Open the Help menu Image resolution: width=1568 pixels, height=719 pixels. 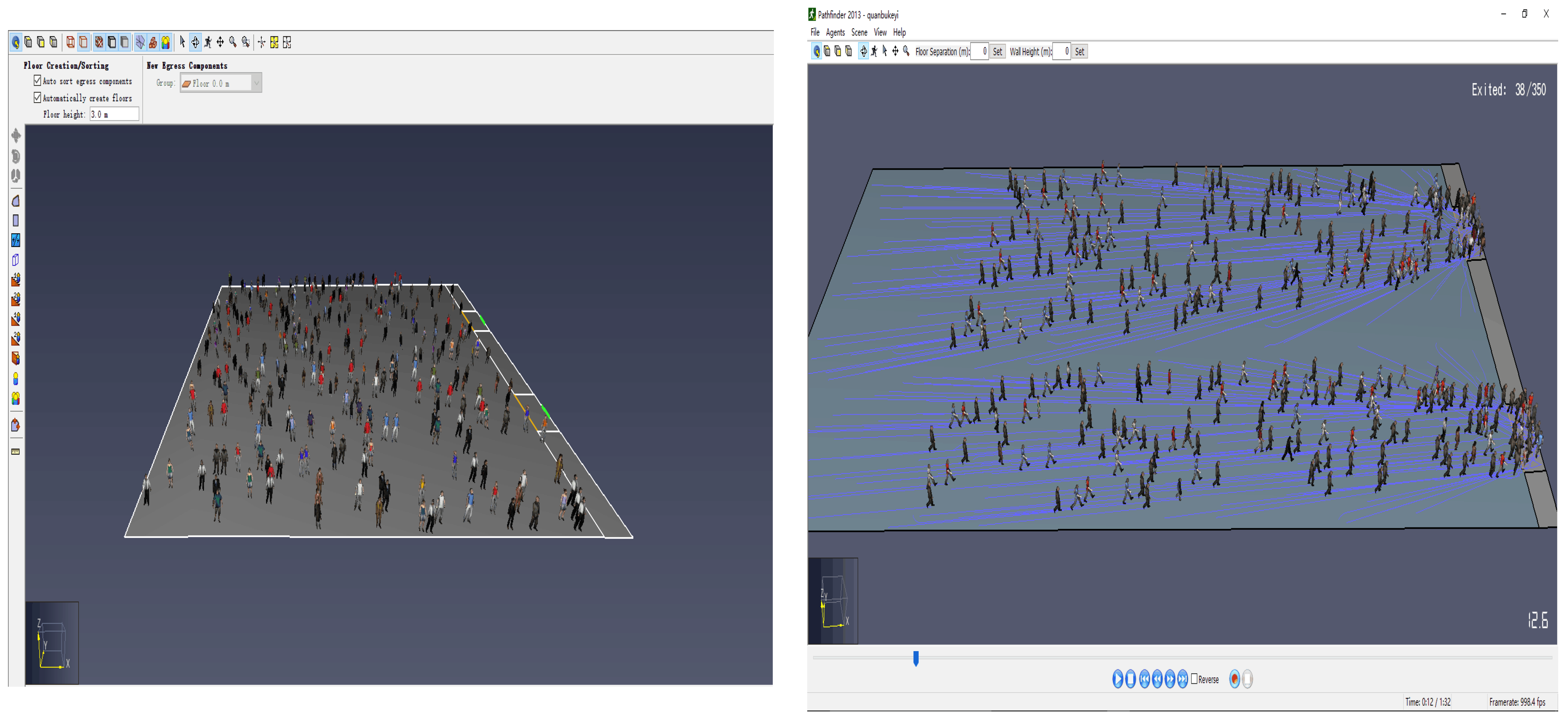[x=899, y=32]
